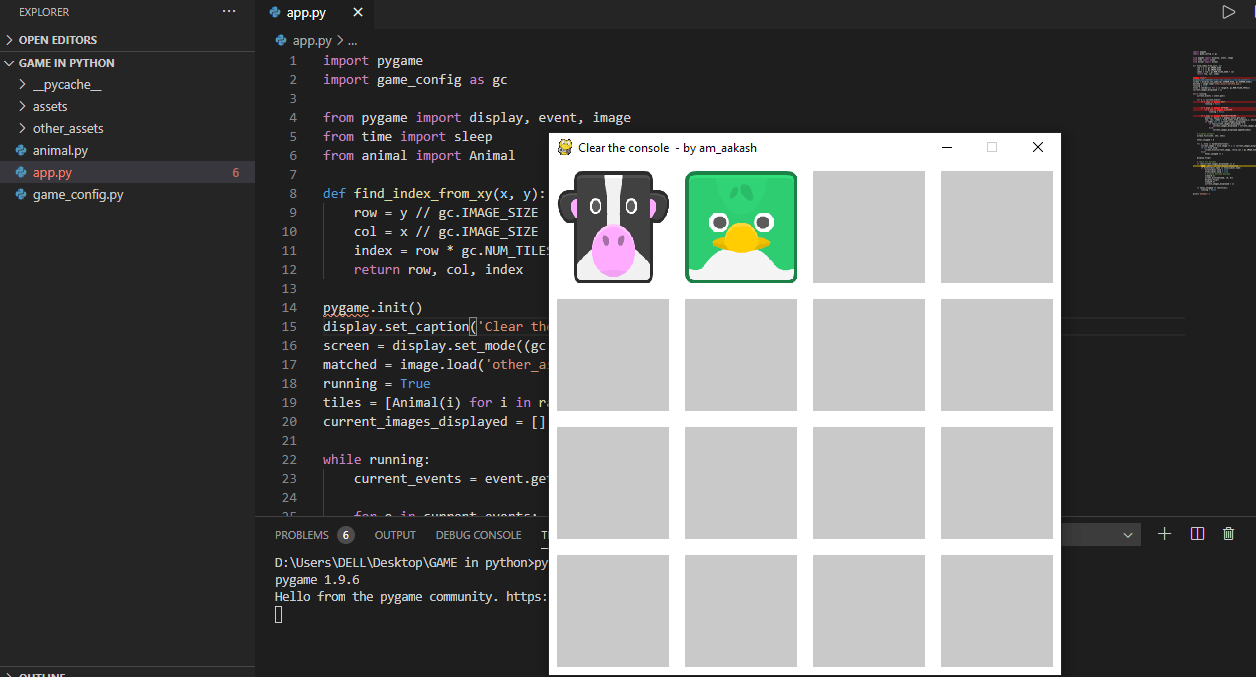Expand the other_assets folder
The height and width of the screenshot is (677, 1256).
127,128
